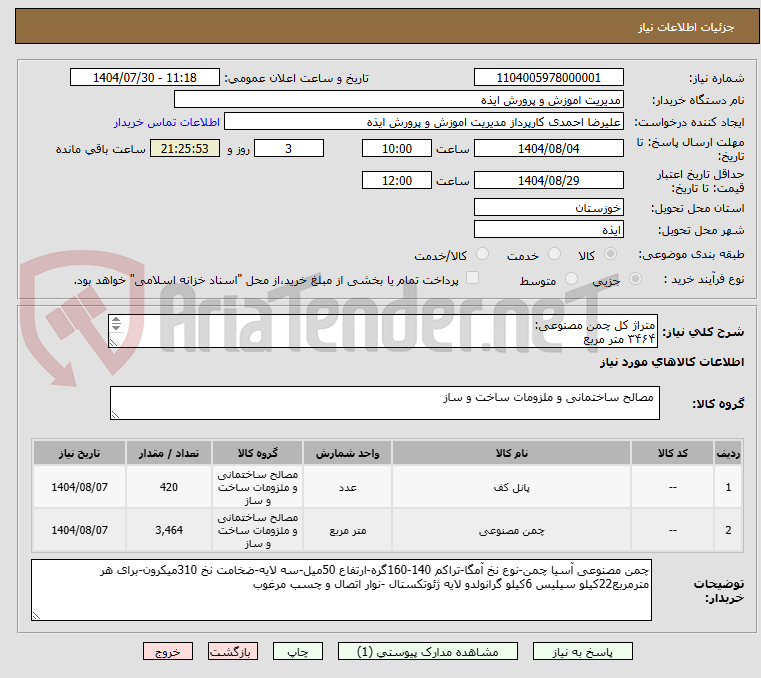
Task: Click the resize grip of توضیحات خریدار box
Action: tap(36, 615)
